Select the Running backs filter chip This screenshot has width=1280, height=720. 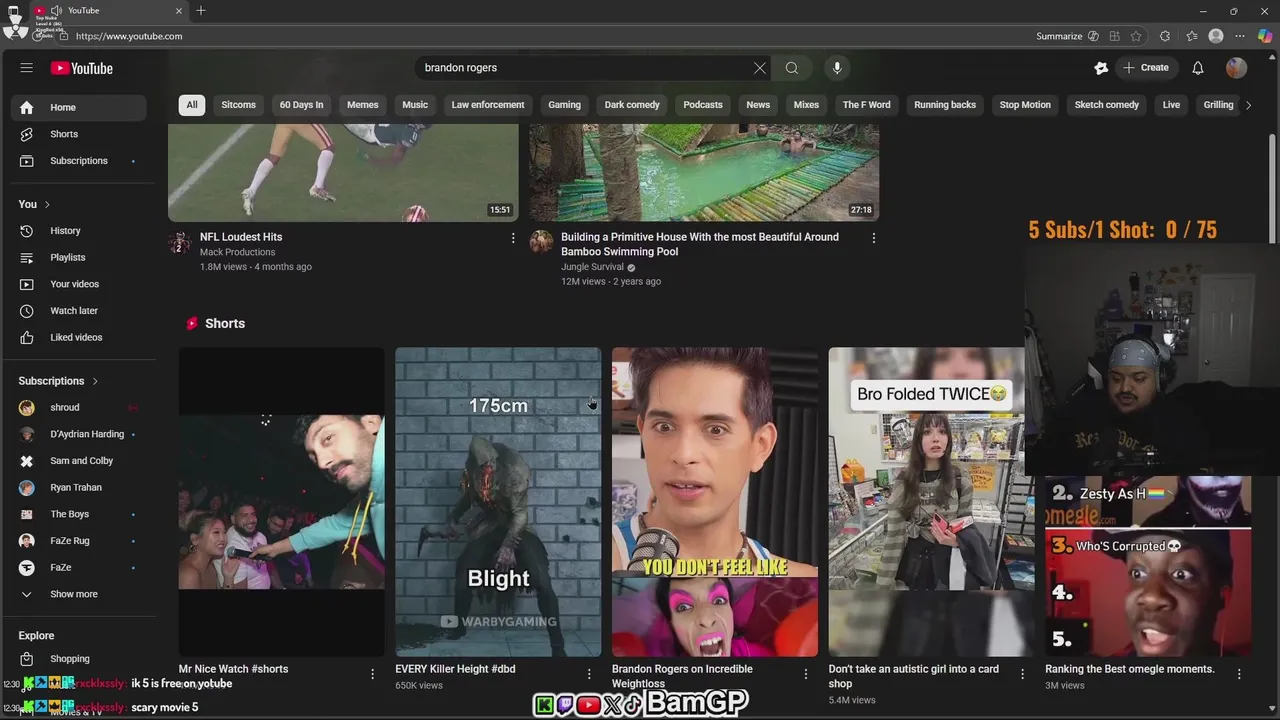945,105
